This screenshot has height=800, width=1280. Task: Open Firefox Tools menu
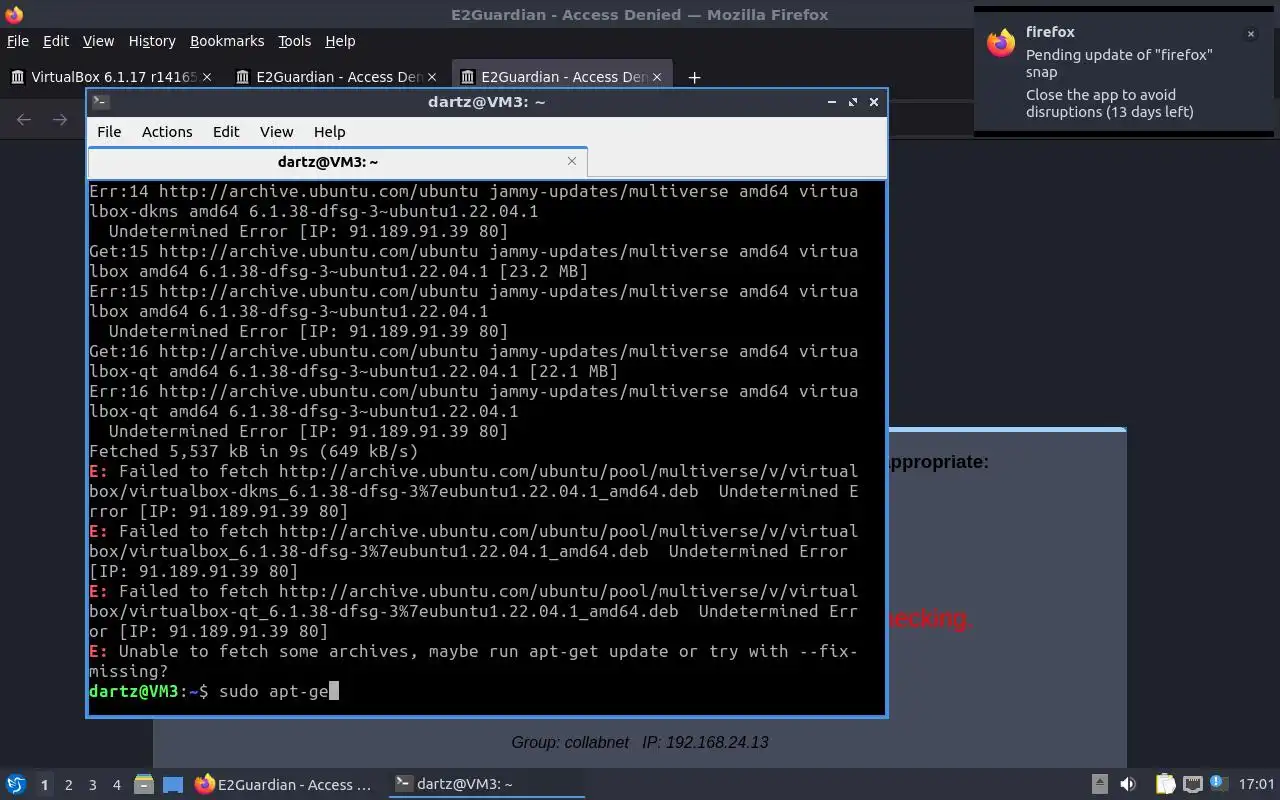[x=294, y=41]
